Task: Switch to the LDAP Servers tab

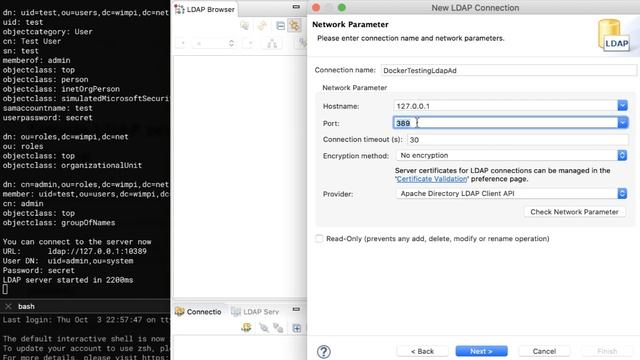Action: (255, 311)
